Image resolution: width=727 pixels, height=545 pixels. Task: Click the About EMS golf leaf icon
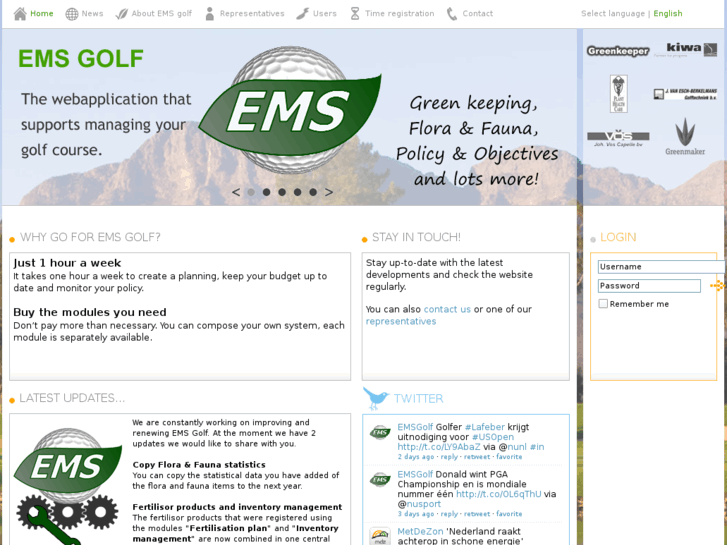click(x=121, y=14)
